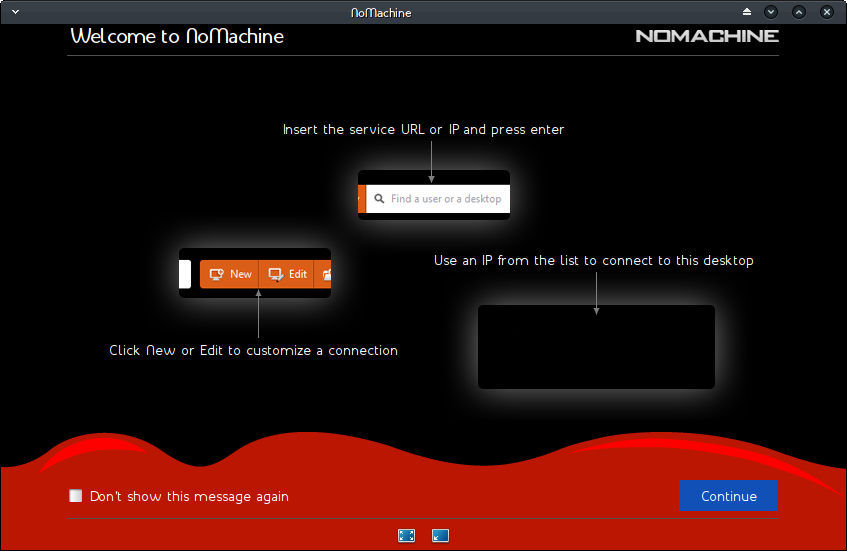Click "Click New or Edit to customize" text
This screenshot has width=847, height=551.
click(210, 351)
